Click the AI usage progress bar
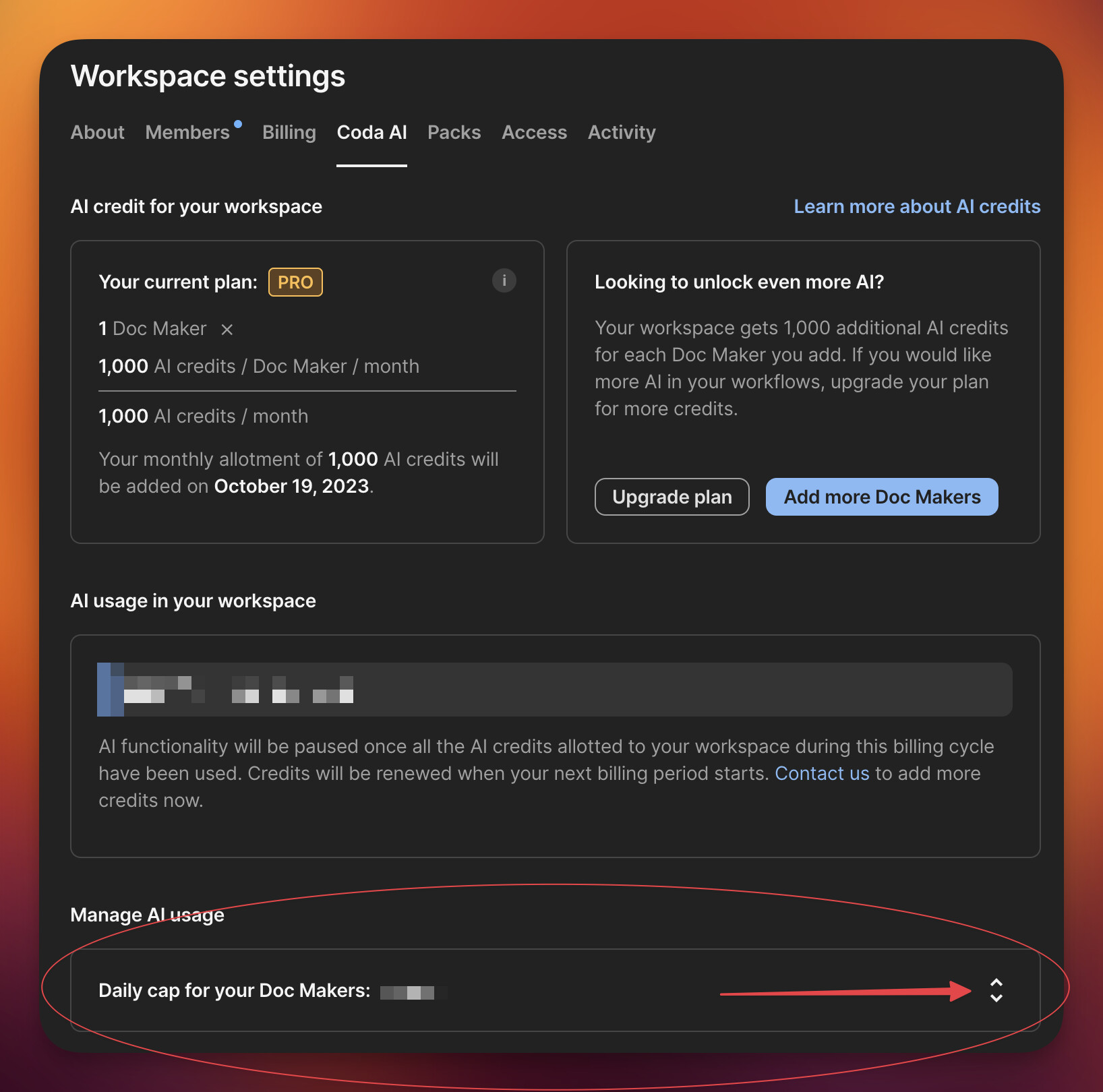Image resolution: width=1103 pixels, height=1092 pixels. click(555, 689)
